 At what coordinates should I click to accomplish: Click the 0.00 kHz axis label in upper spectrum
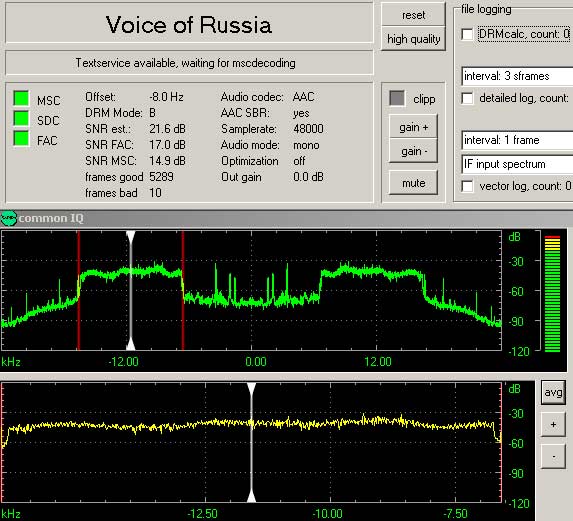tap(255, 362)
